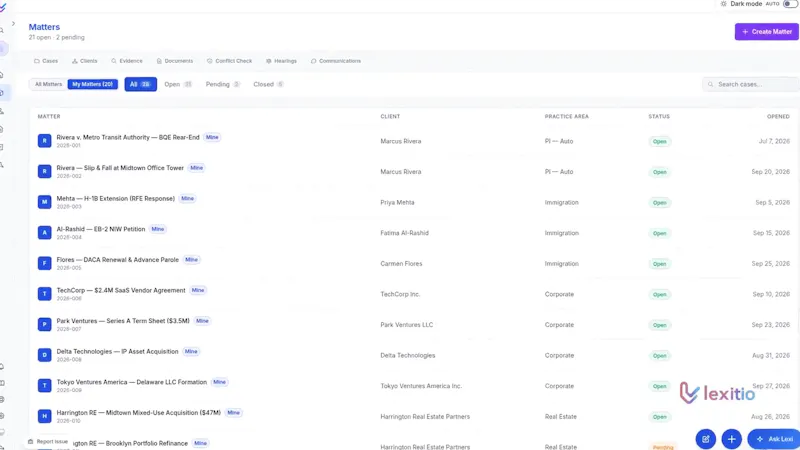800x450 pixels.
Task: Click the Jul 7, 2026 opened date
Action: [774, 141]
